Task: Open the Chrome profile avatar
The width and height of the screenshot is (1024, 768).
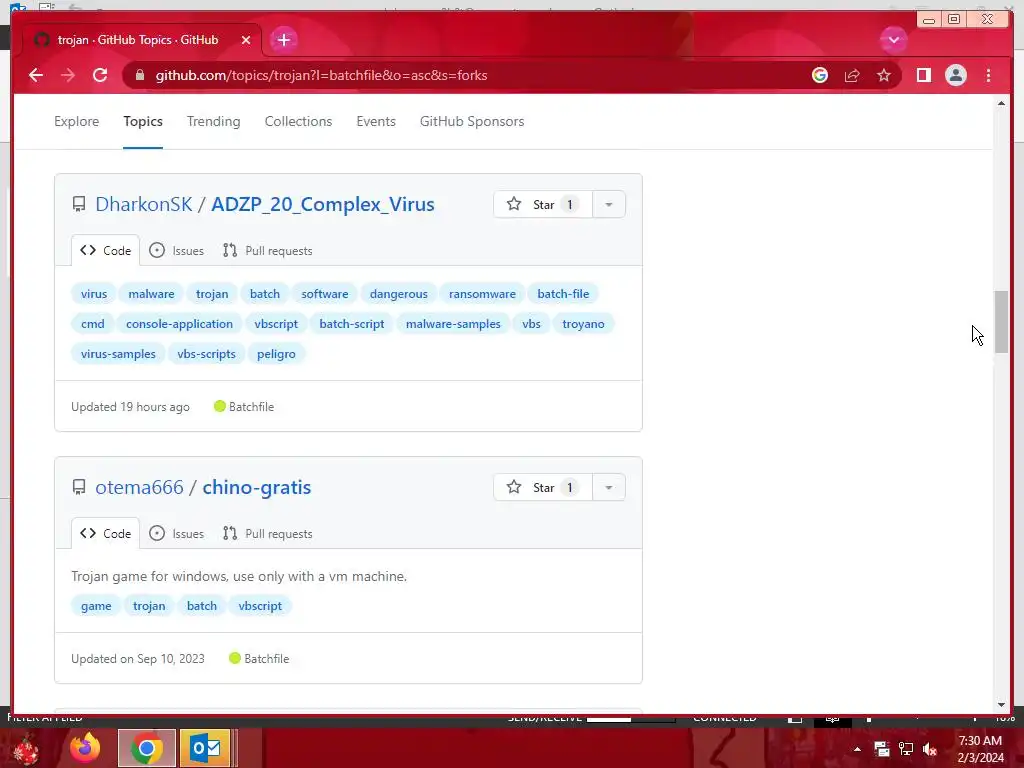Action: (x=955, y=75)
